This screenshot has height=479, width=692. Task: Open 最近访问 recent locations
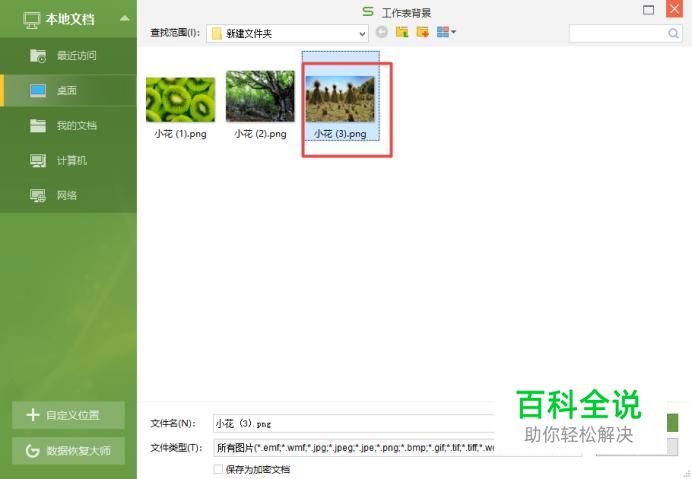(x=68, y=56)
